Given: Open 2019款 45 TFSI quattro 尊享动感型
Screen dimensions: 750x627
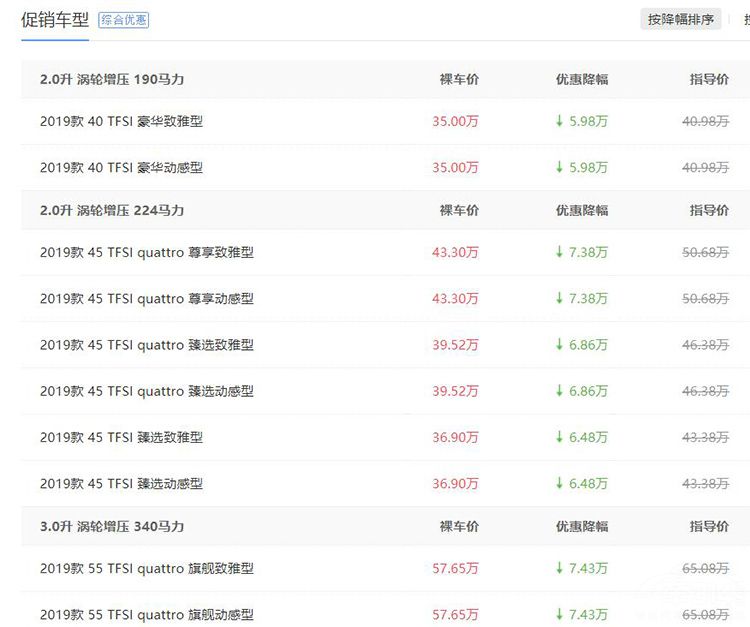Looking at the screenshot, I should [147, 299].
